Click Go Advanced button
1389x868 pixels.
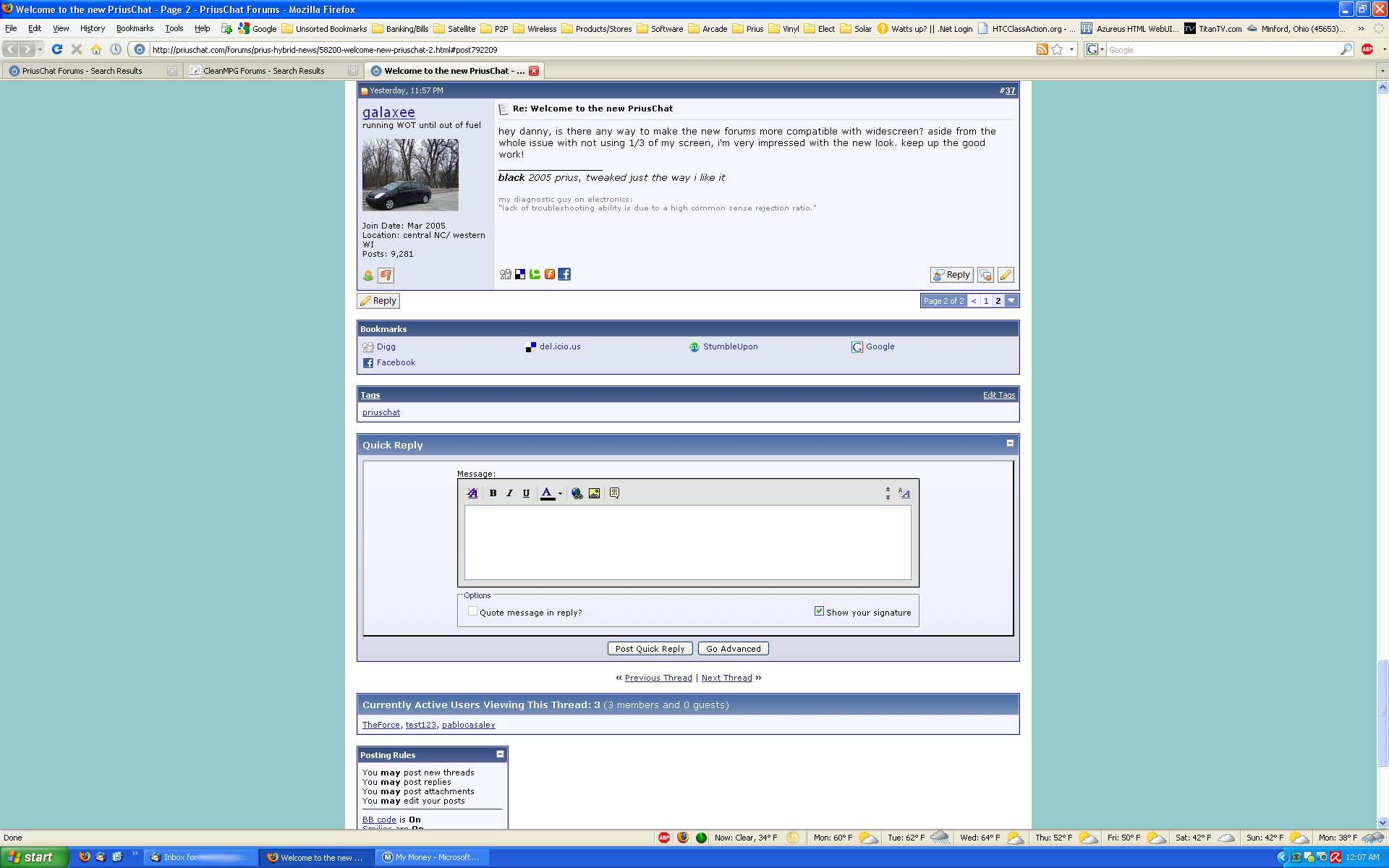coord(733,649)
